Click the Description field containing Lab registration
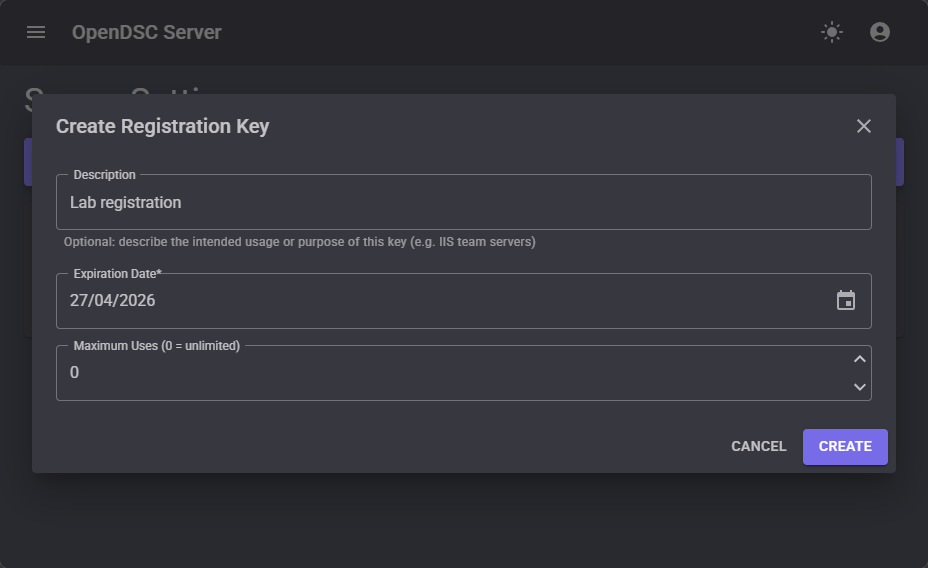This screenshot has height=568, width=928. click(x=463, y=202)
